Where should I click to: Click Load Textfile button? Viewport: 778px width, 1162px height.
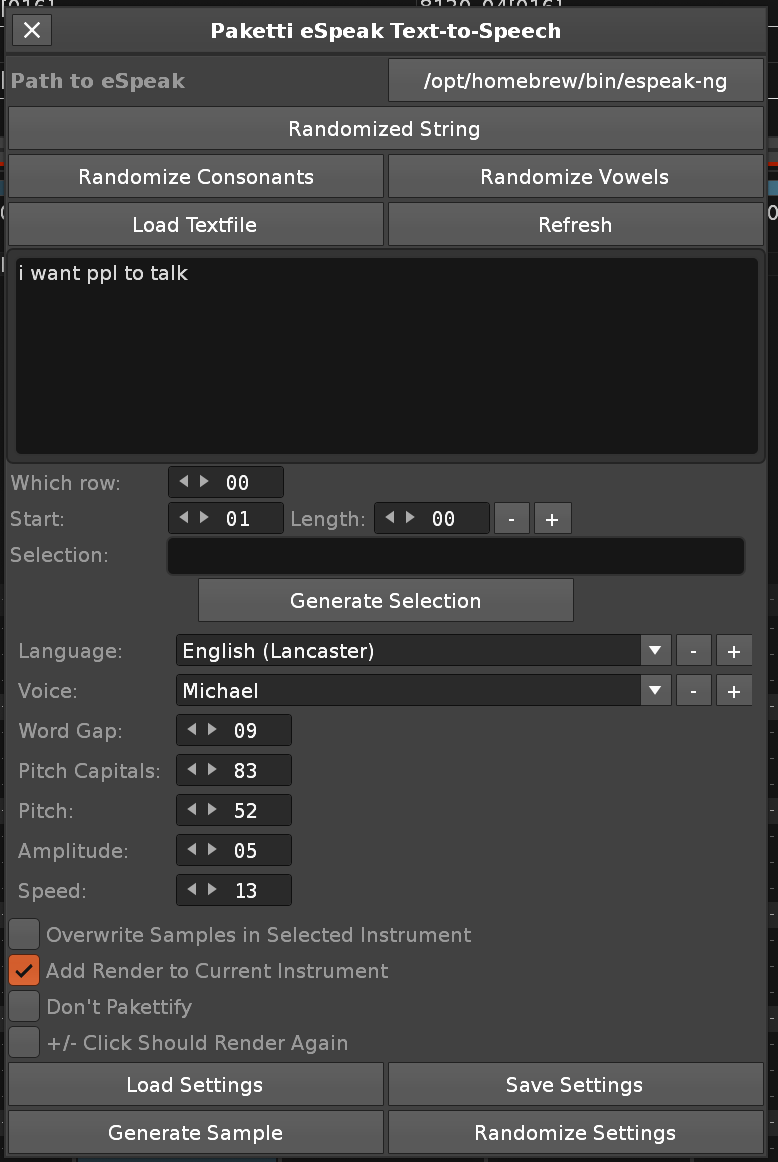(195, 225)
